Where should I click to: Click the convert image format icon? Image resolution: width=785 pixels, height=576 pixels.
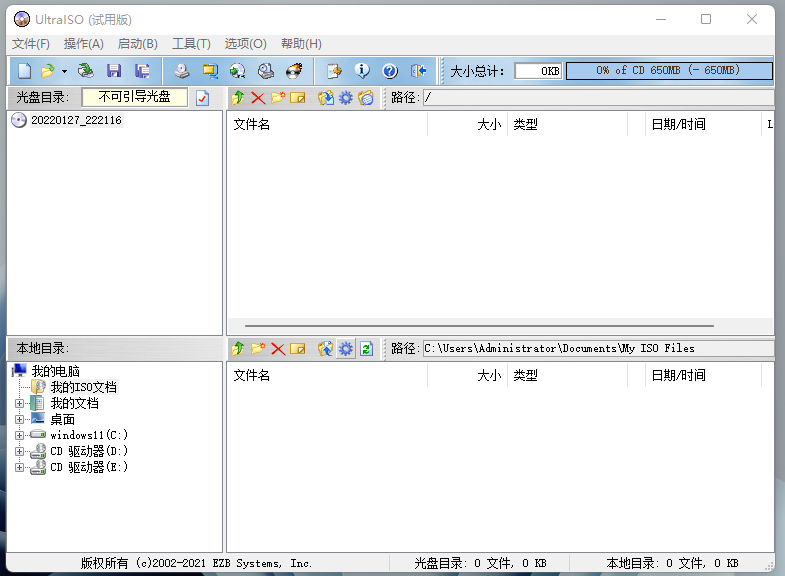pos(238,71)
